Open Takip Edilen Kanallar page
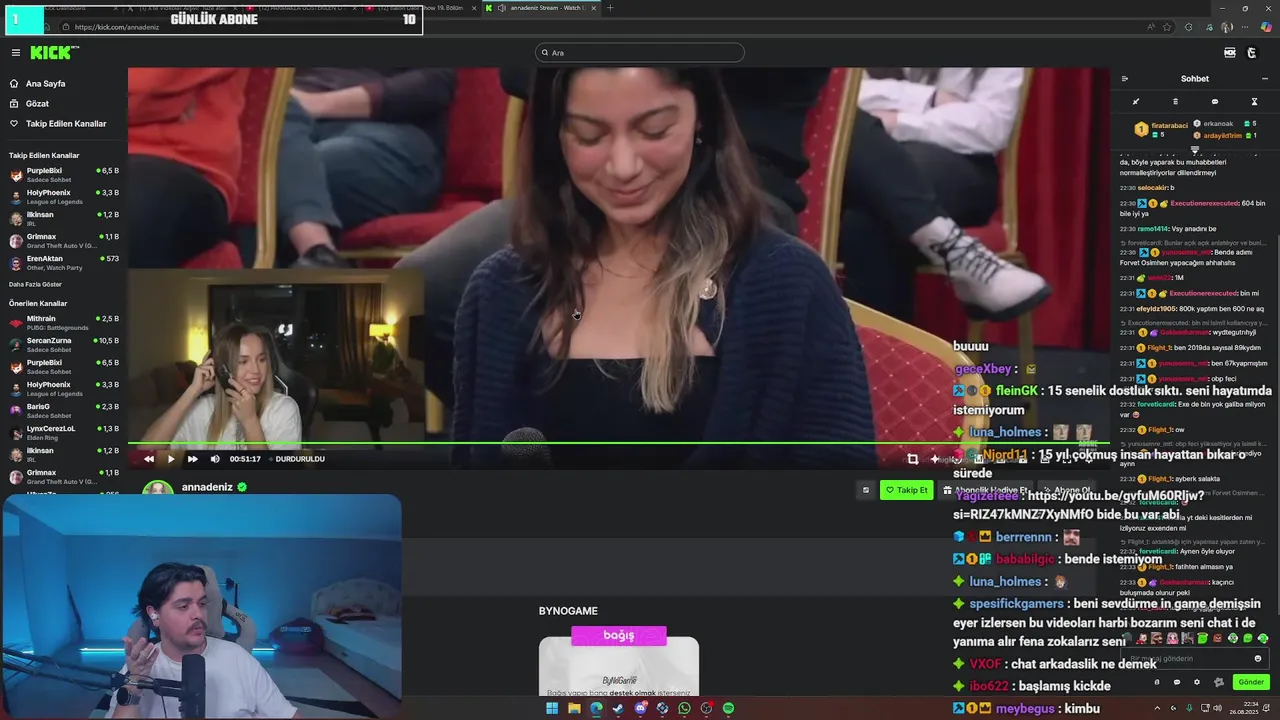The image size is (1280, 720). pyautogui.click(x=66, y=124)
